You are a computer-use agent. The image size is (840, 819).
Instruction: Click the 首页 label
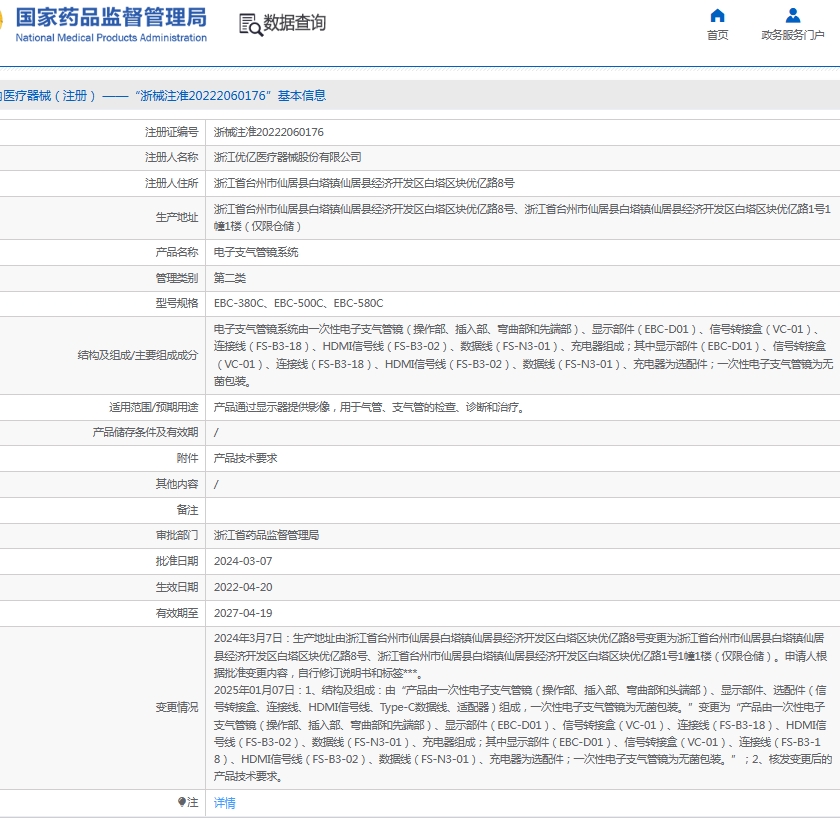point(717,35)
